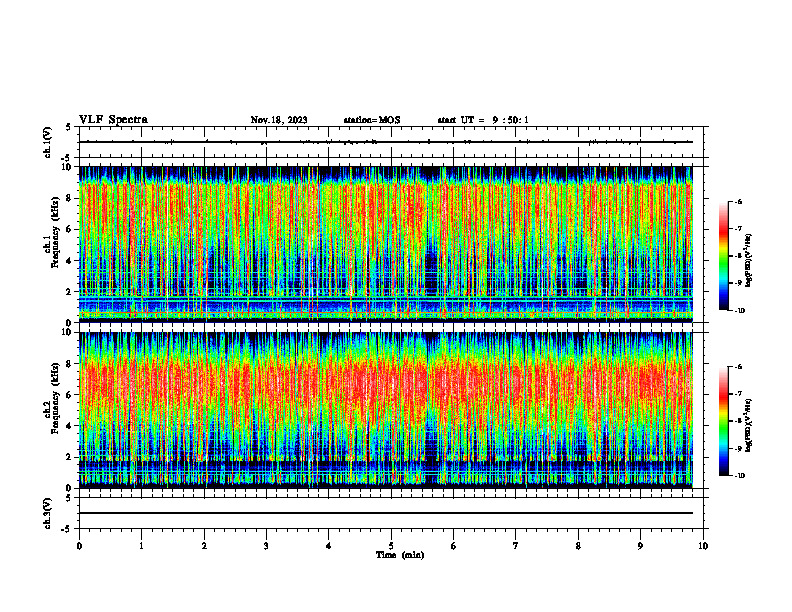The height and width of the screenshot is (612, 792).
Task: Select the ch.1 'Frequency (kHz)' axis label
Action: 55,232
